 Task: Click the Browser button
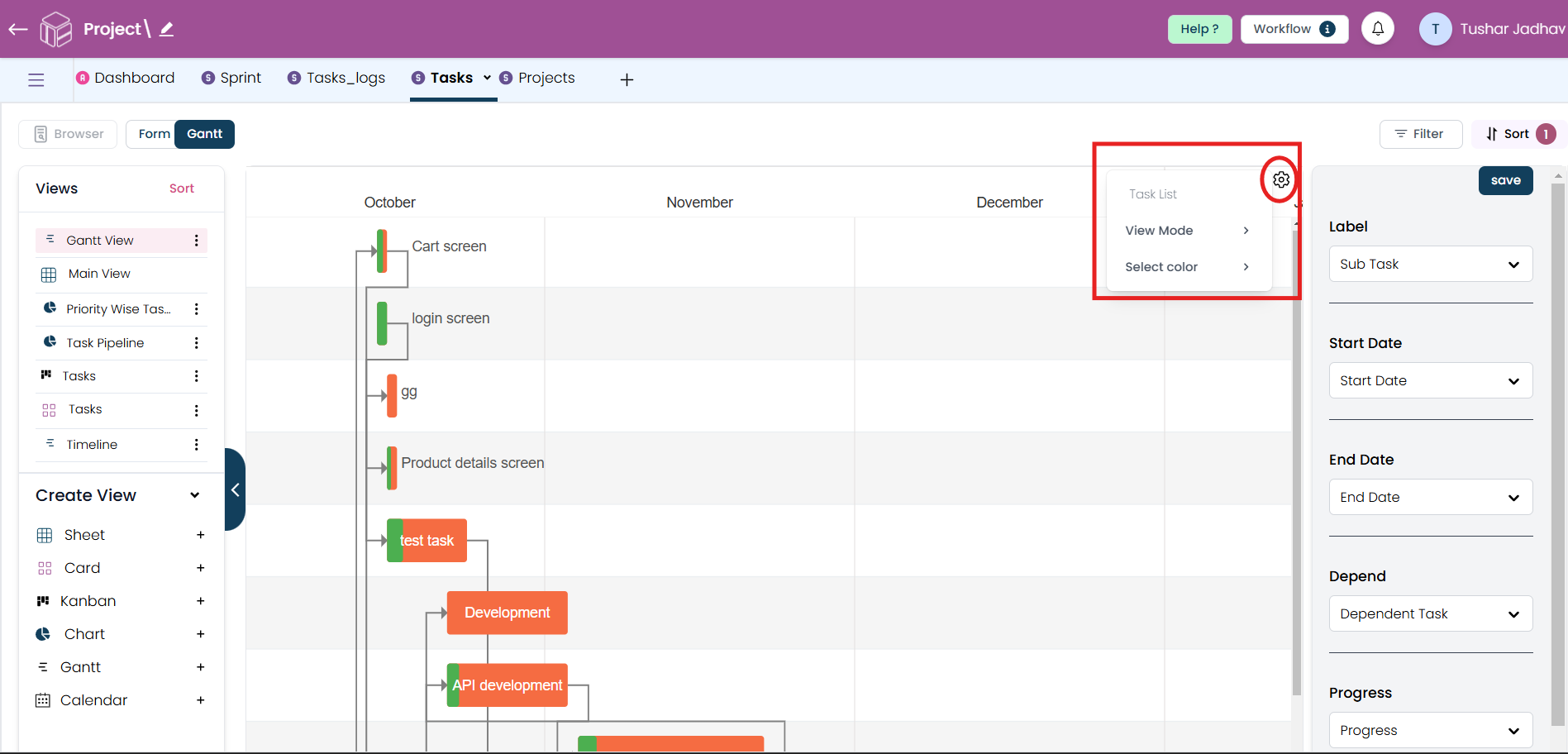coord(69,134)
